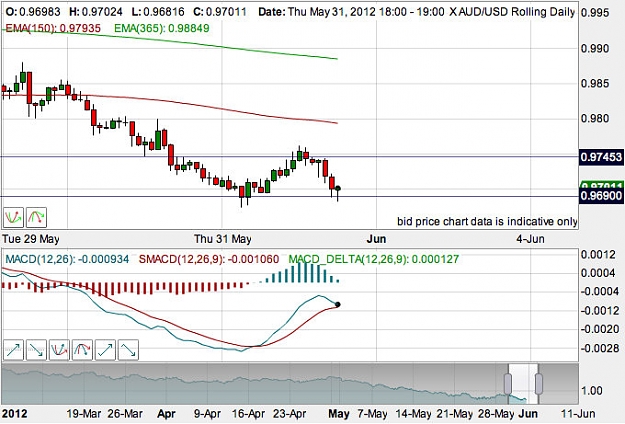The width and height of the screenshot is (625, 424).
Task: Click the 21-May navigator date label
Action: (x=454, y=414)
